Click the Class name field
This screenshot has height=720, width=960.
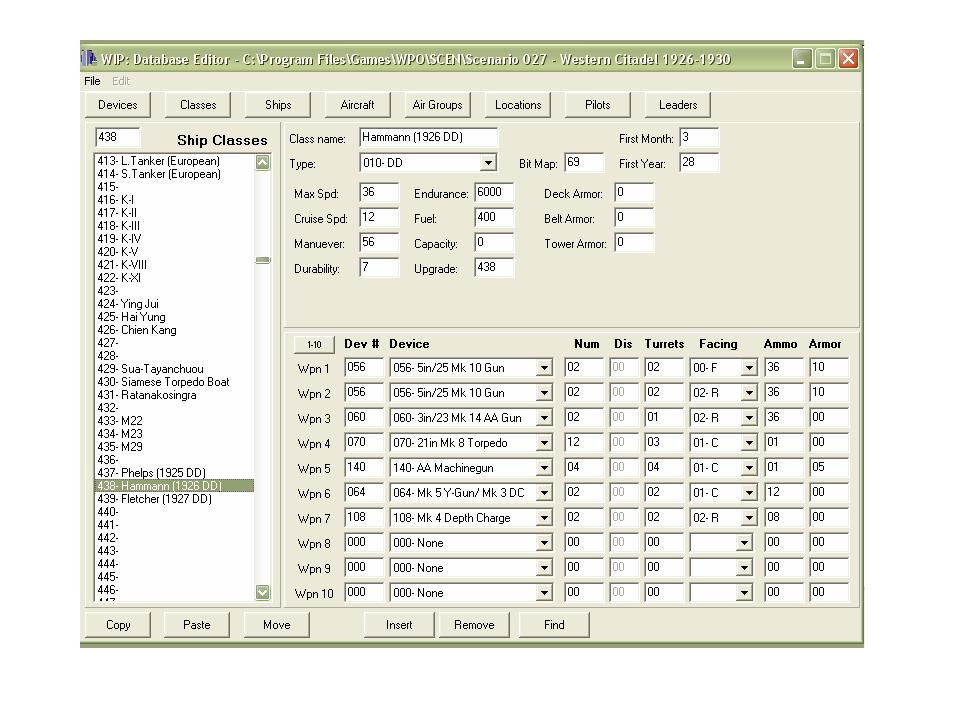click(428, 137)
